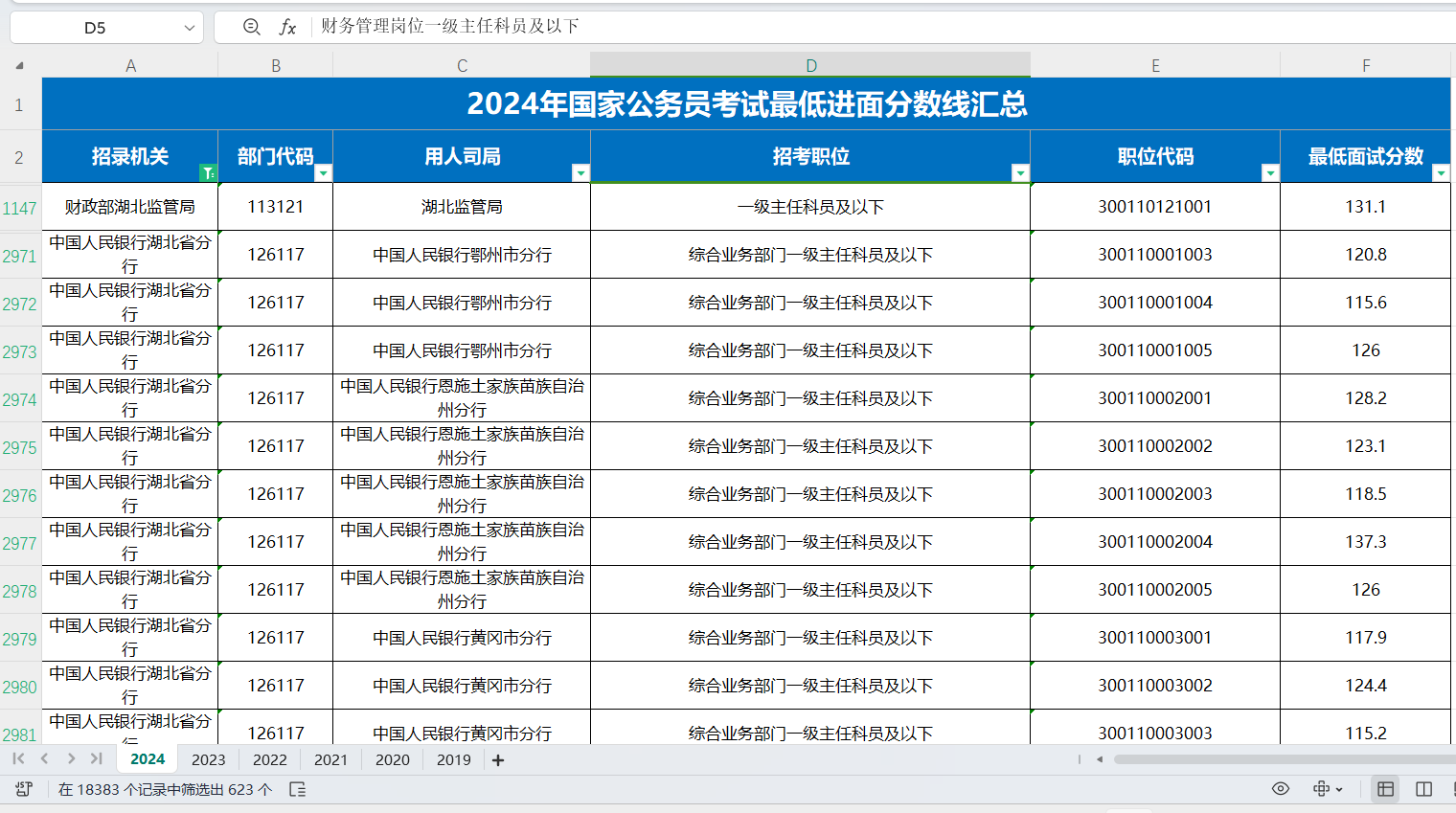
Task: Click cell 300110121001
Action: pos(1155,207)
